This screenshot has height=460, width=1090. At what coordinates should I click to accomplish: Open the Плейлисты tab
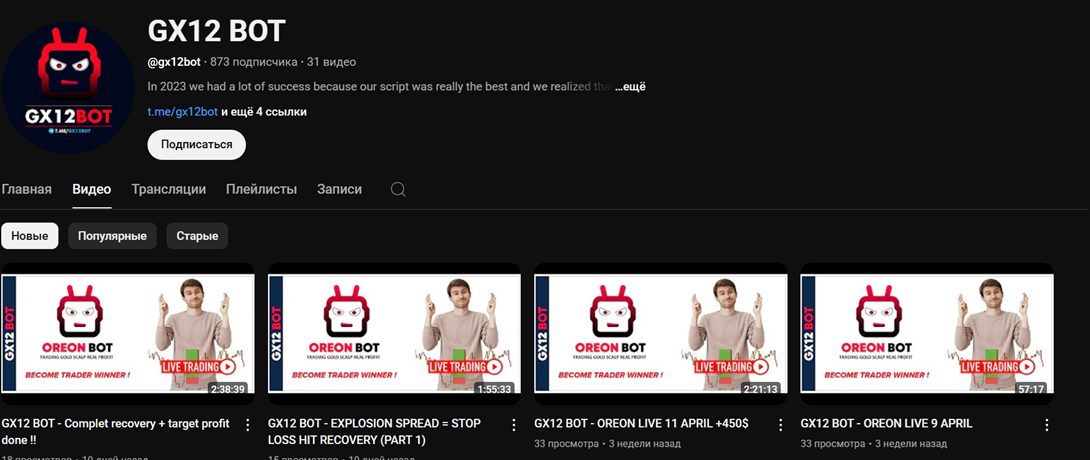(261, 189)
